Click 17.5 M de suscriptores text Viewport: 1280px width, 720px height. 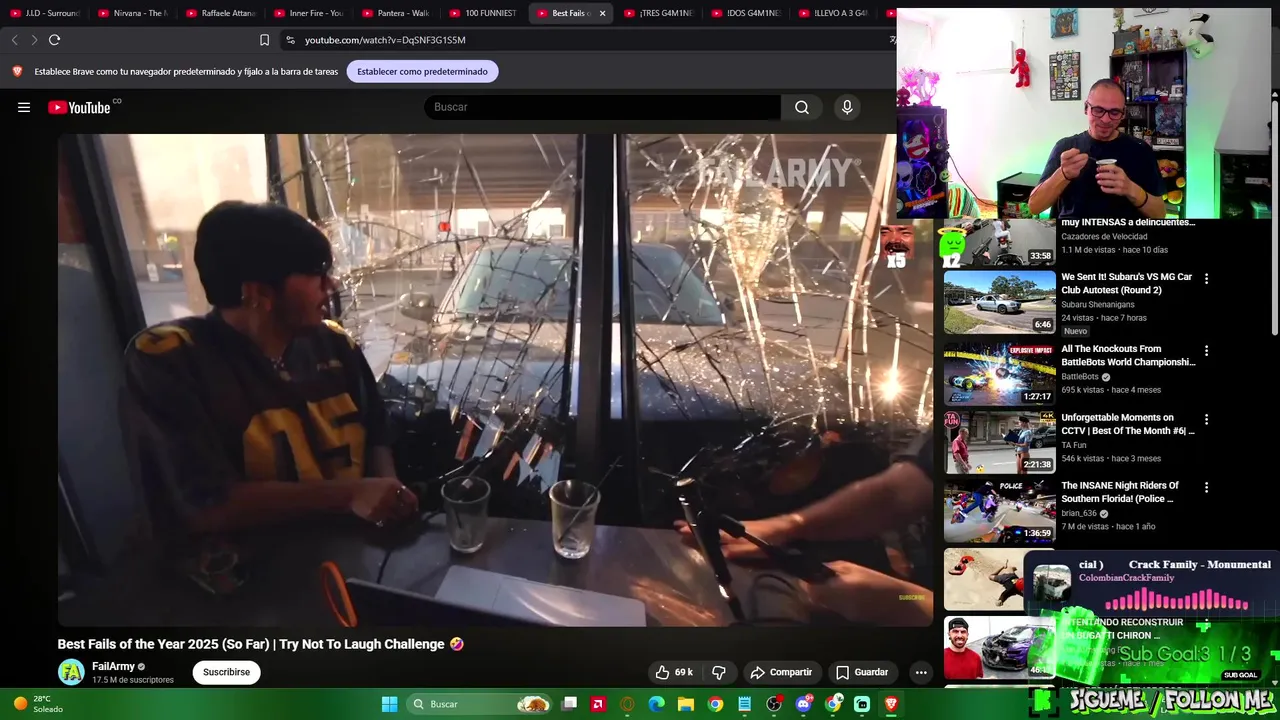pos(133,680)
